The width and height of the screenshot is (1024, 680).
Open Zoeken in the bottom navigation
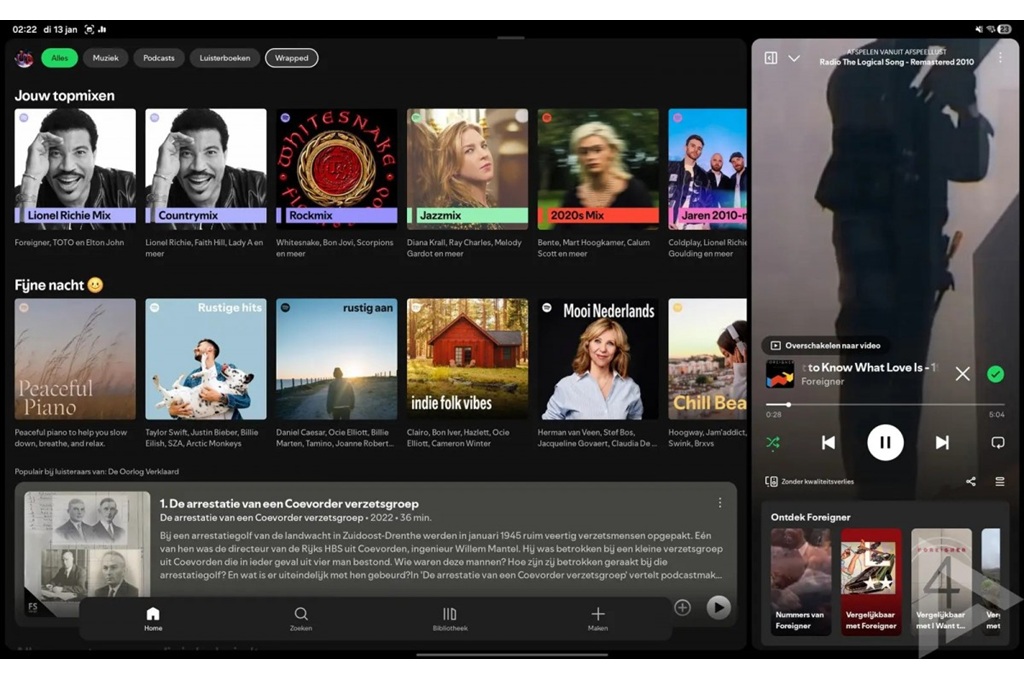301,618
